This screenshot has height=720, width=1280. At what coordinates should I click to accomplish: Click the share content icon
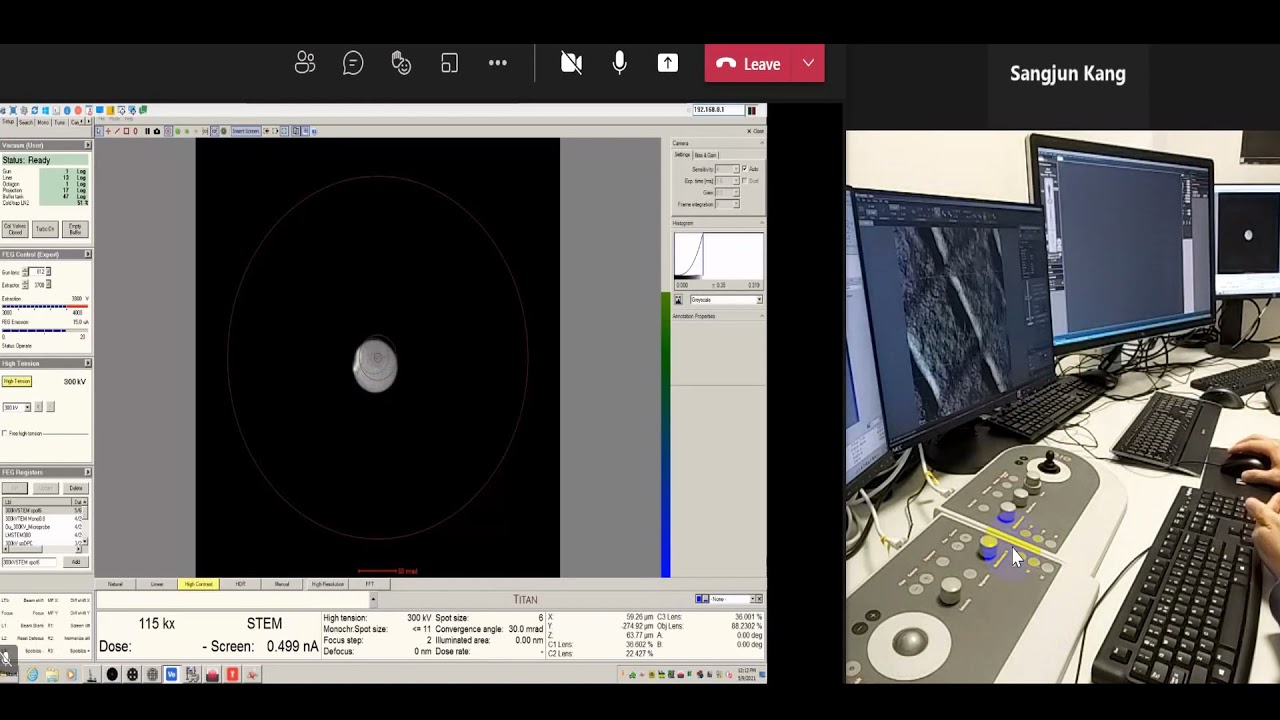(667, 63)
